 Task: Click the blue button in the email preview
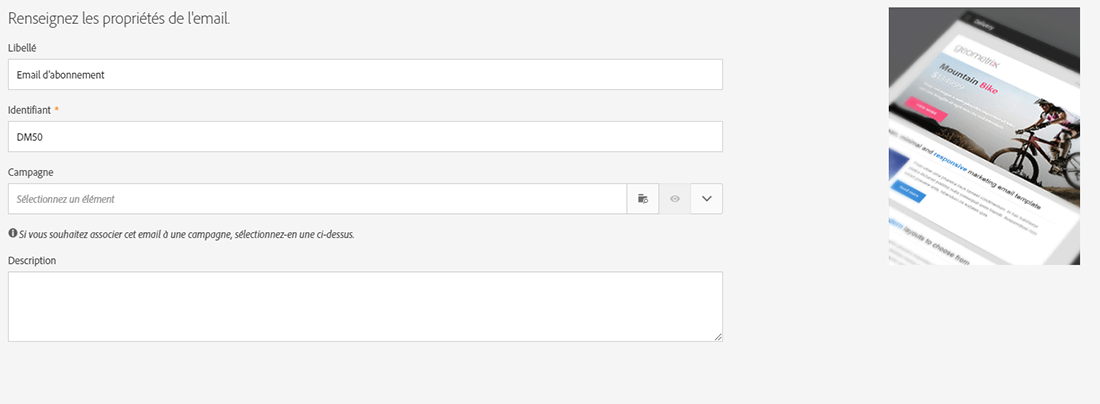point(910,190)
